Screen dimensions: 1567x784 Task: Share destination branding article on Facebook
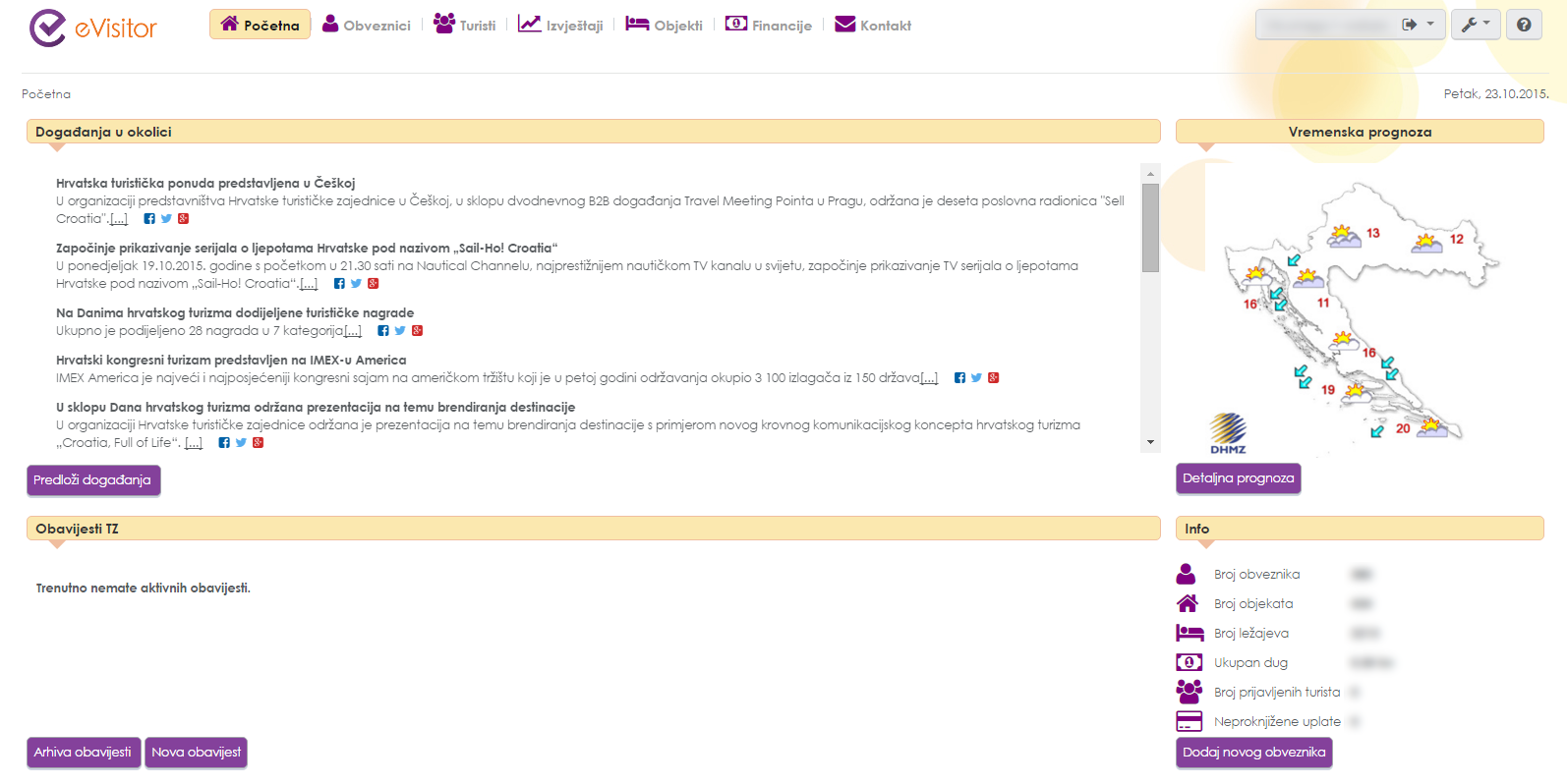pos(224,443)
